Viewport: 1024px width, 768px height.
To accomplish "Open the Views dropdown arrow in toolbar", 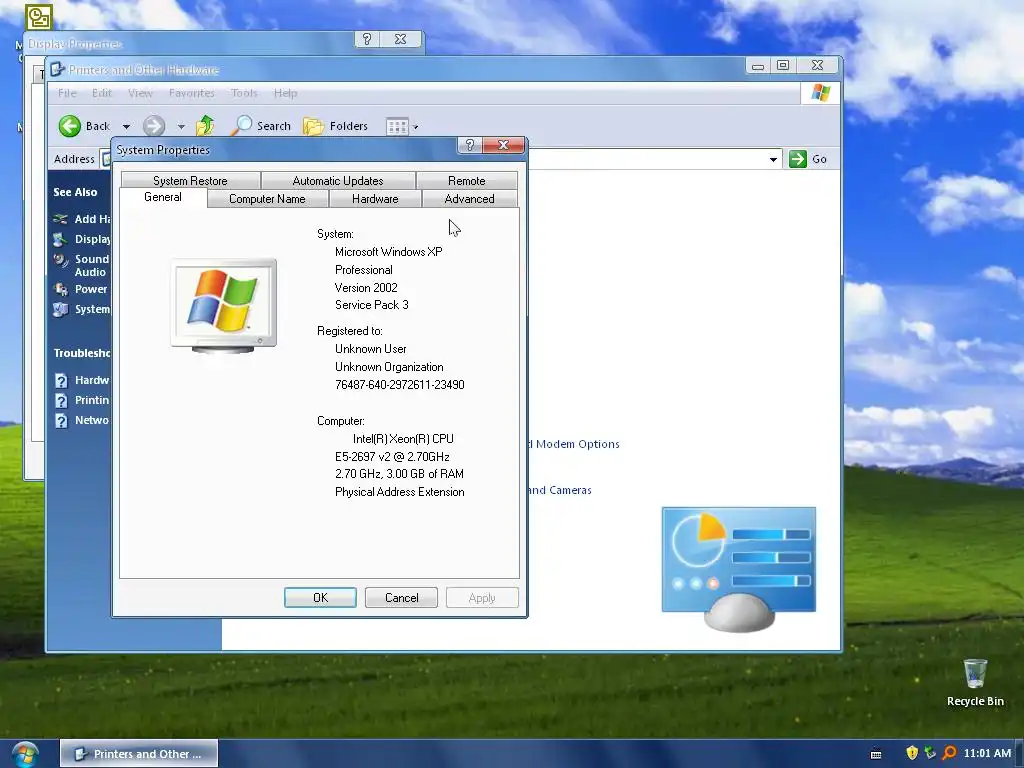I will point(415,127).
